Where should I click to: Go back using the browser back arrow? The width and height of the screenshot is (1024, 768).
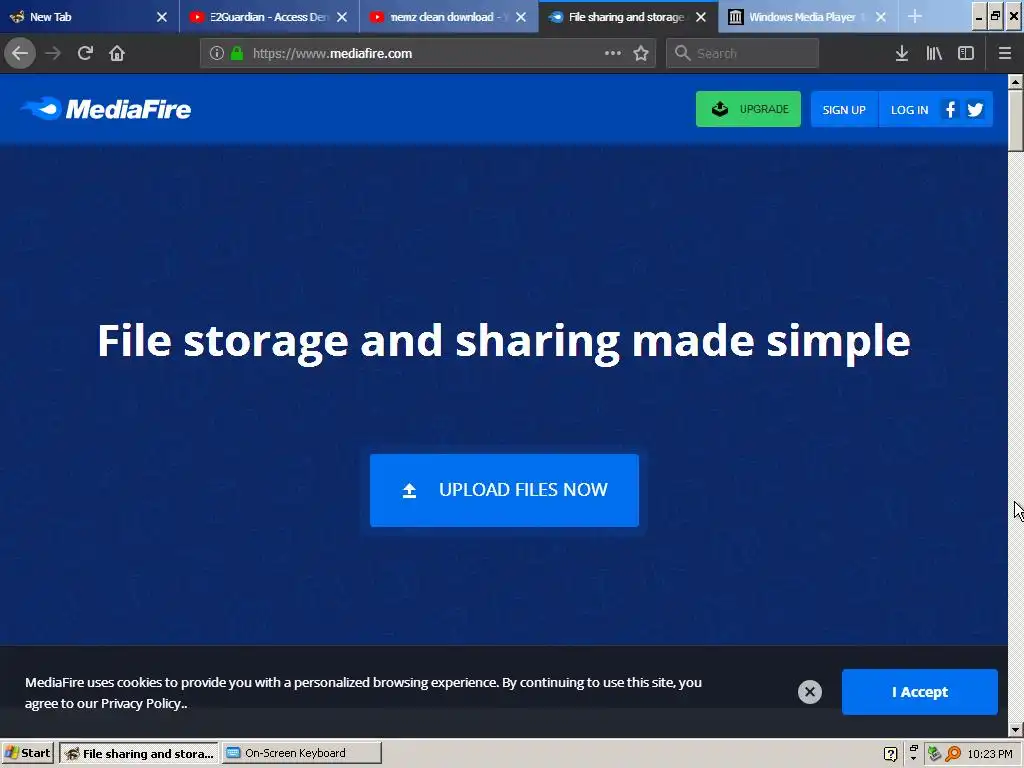click(20, 53)
